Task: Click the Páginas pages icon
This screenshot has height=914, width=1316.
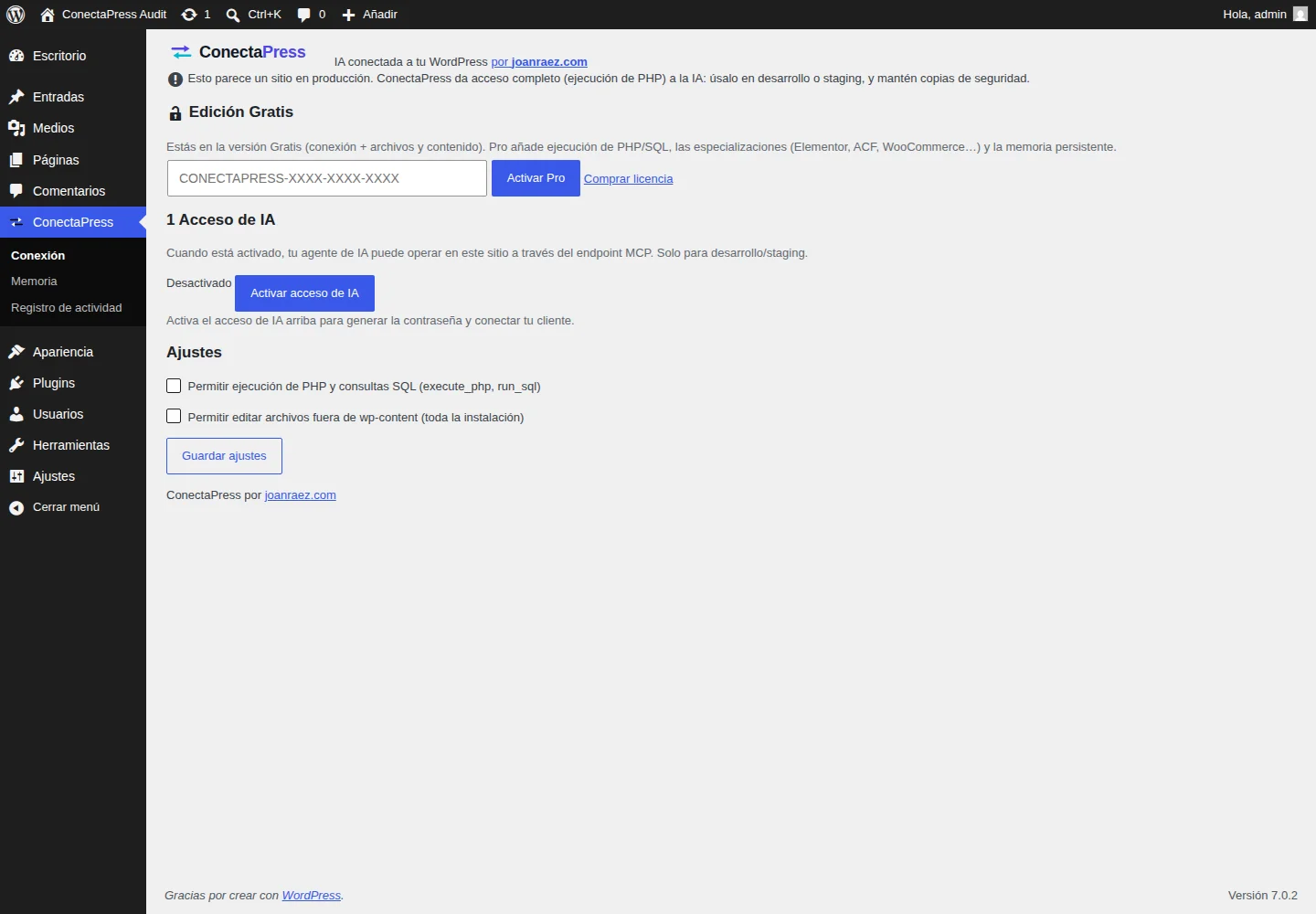Action: (x=16, y=160)
